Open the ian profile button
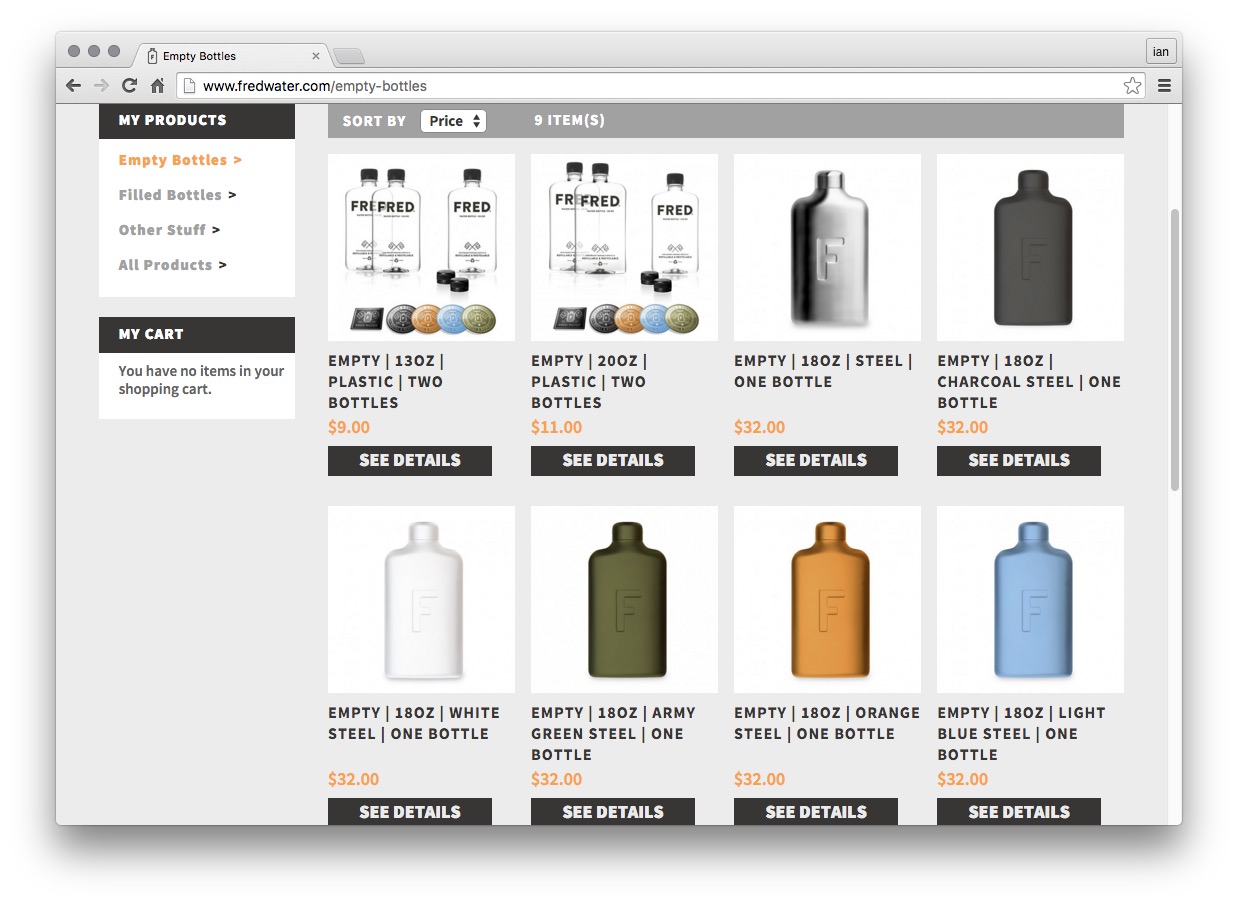The image size is (1238, 905). coord(1161,52)
